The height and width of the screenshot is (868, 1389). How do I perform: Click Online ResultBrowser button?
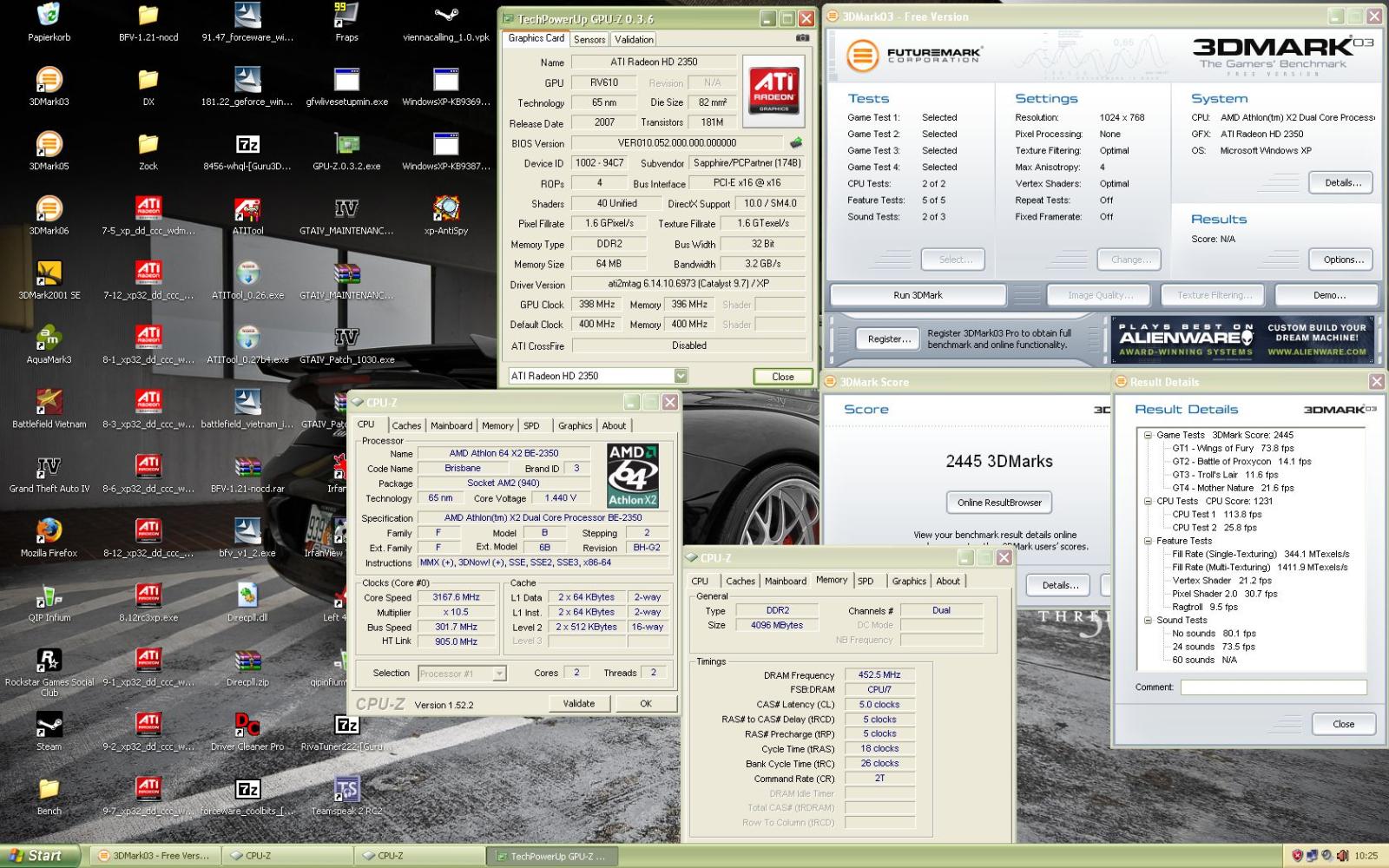click(x=999, y=503)
